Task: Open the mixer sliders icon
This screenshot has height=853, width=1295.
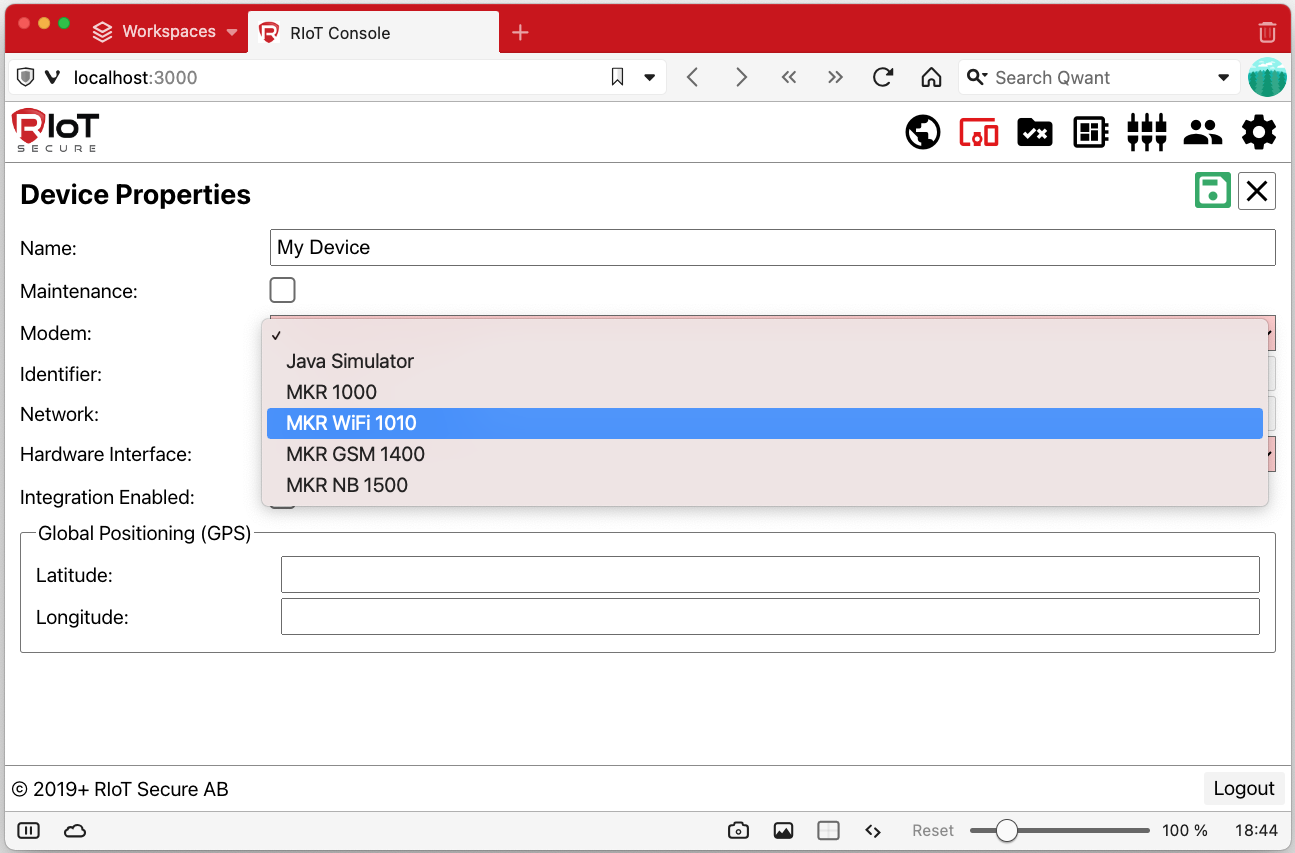Action: [1146, 132]
